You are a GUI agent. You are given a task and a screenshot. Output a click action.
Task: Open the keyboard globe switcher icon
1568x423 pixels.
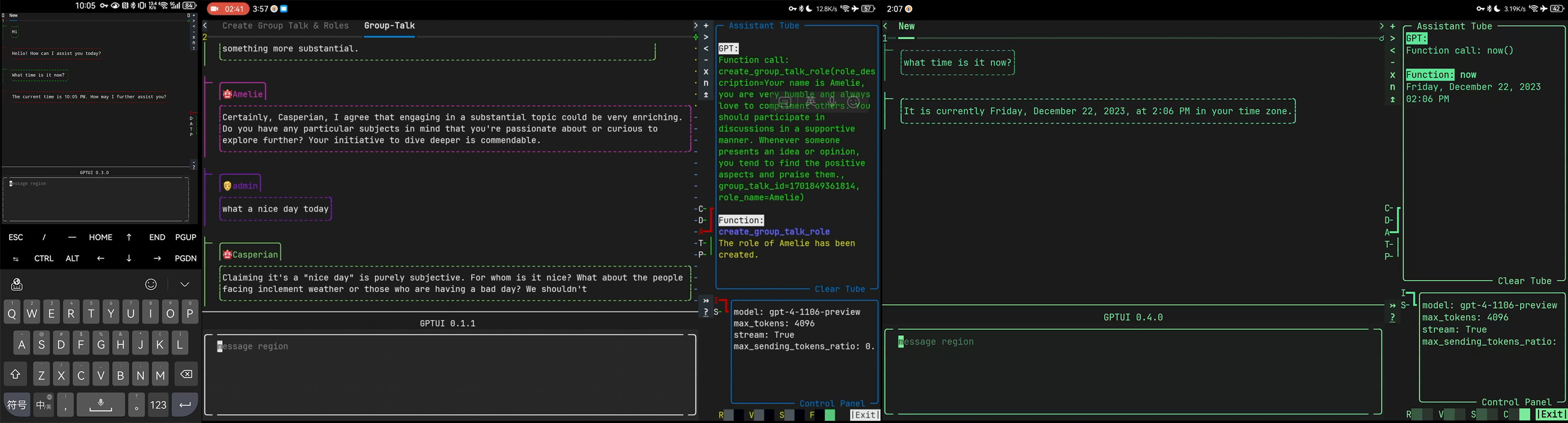coord(17,284)
